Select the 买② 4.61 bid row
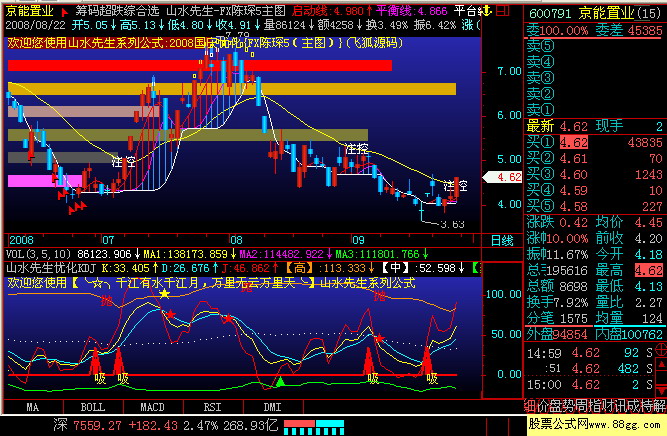 595,158
